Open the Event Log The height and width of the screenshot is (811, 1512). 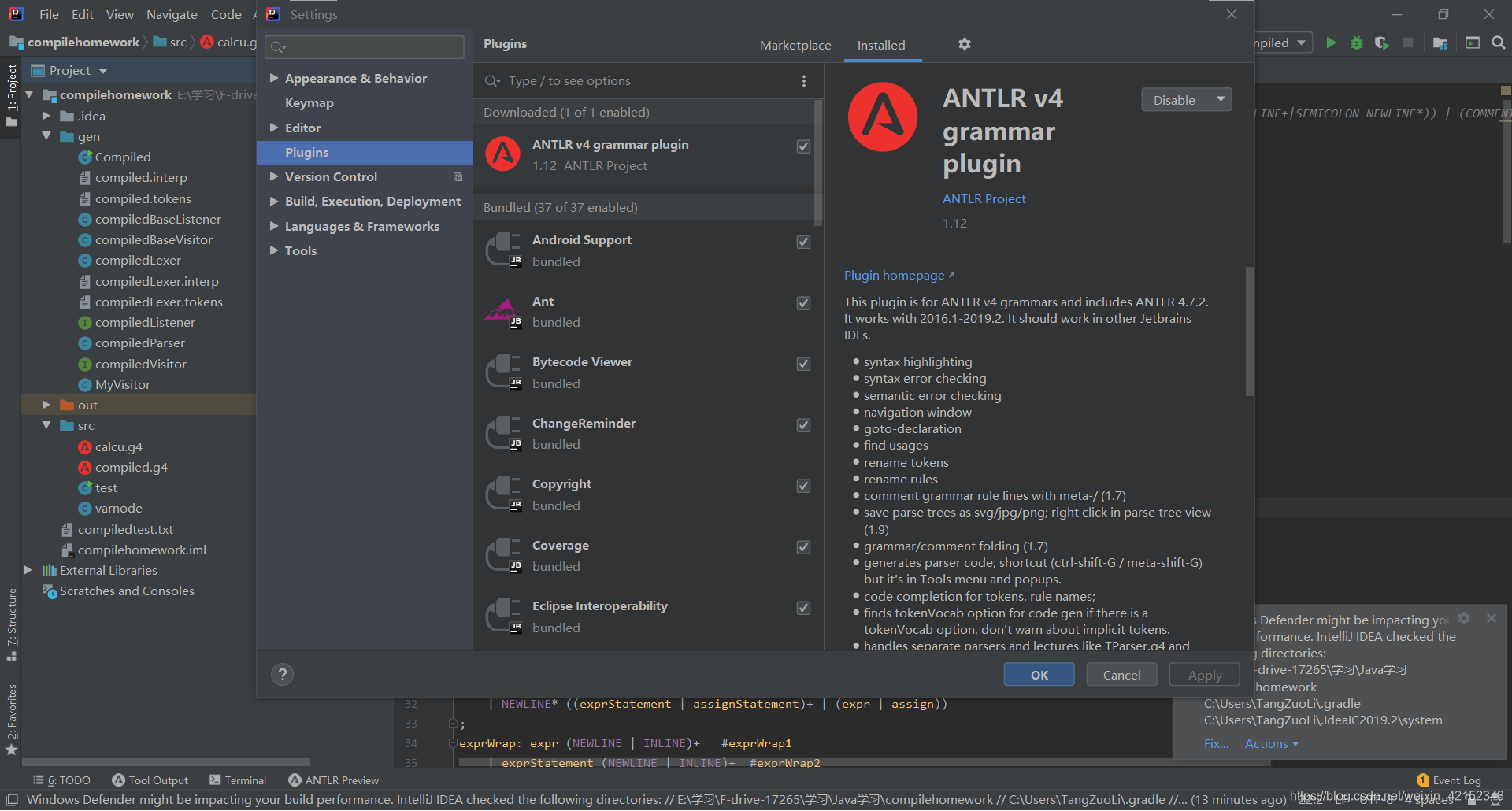coord(1456,780)
